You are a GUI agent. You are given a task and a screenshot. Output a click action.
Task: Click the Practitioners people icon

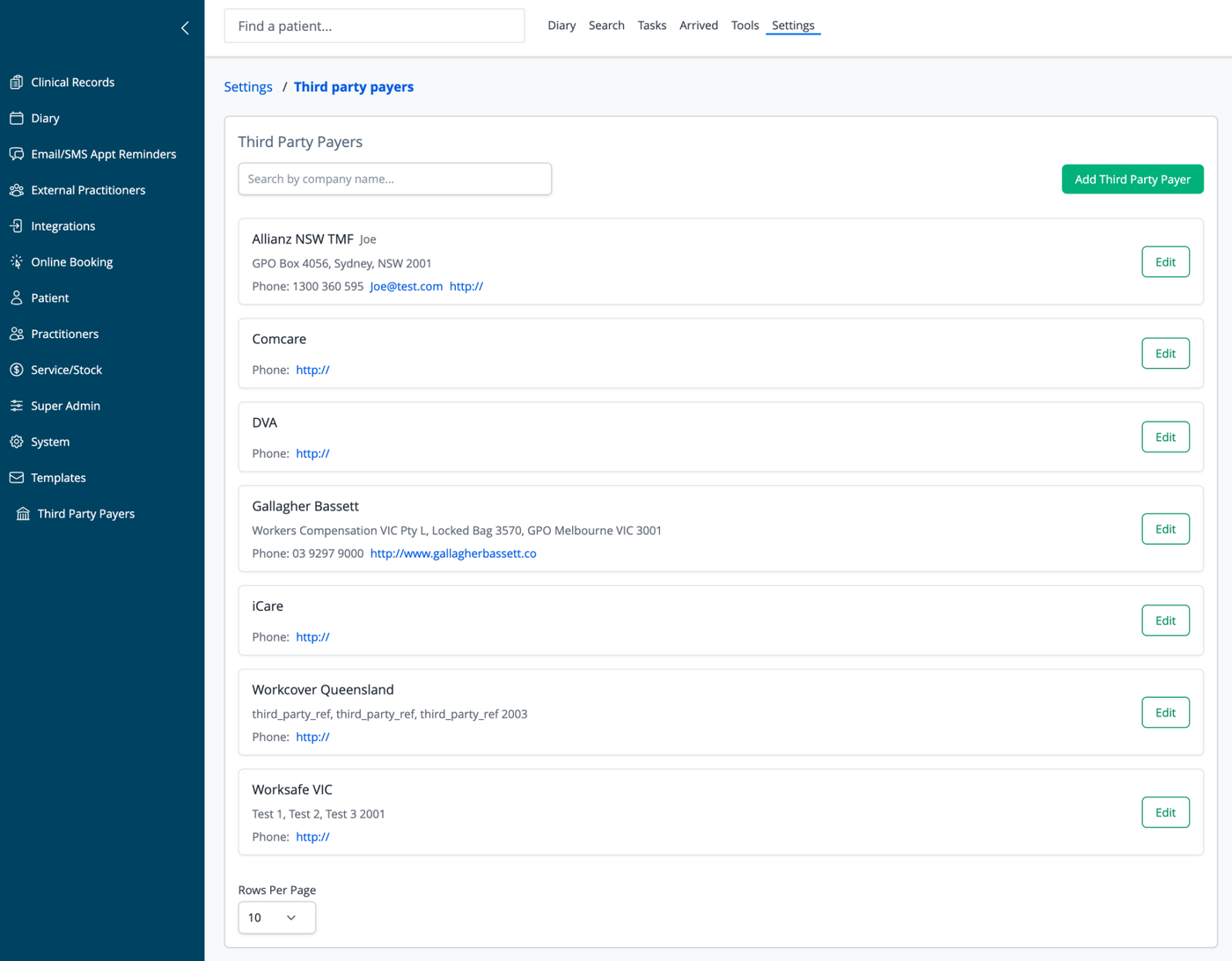[17, 334]
